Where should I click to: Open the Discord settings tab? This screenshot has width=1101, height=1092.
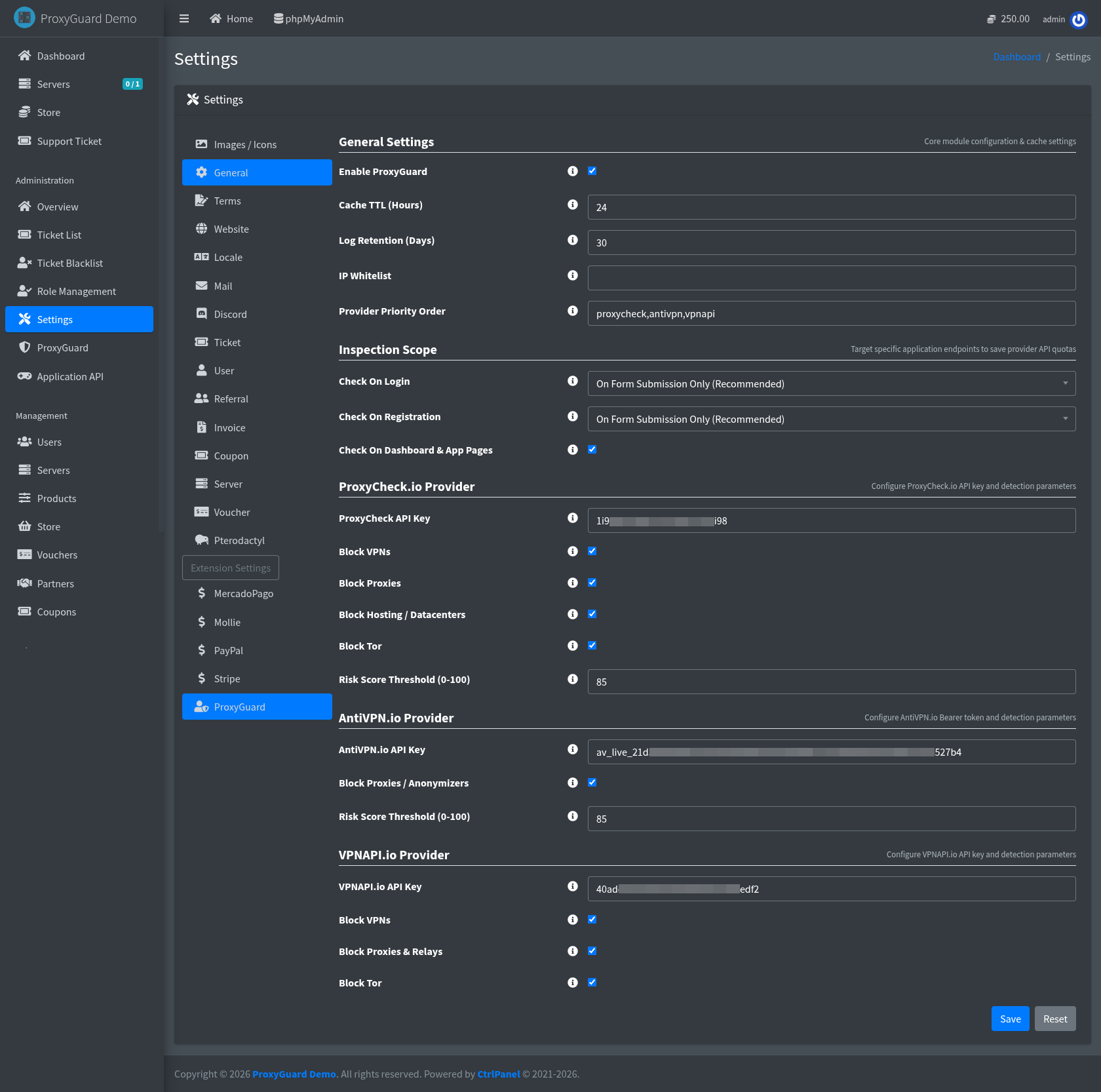pos(257,314)
